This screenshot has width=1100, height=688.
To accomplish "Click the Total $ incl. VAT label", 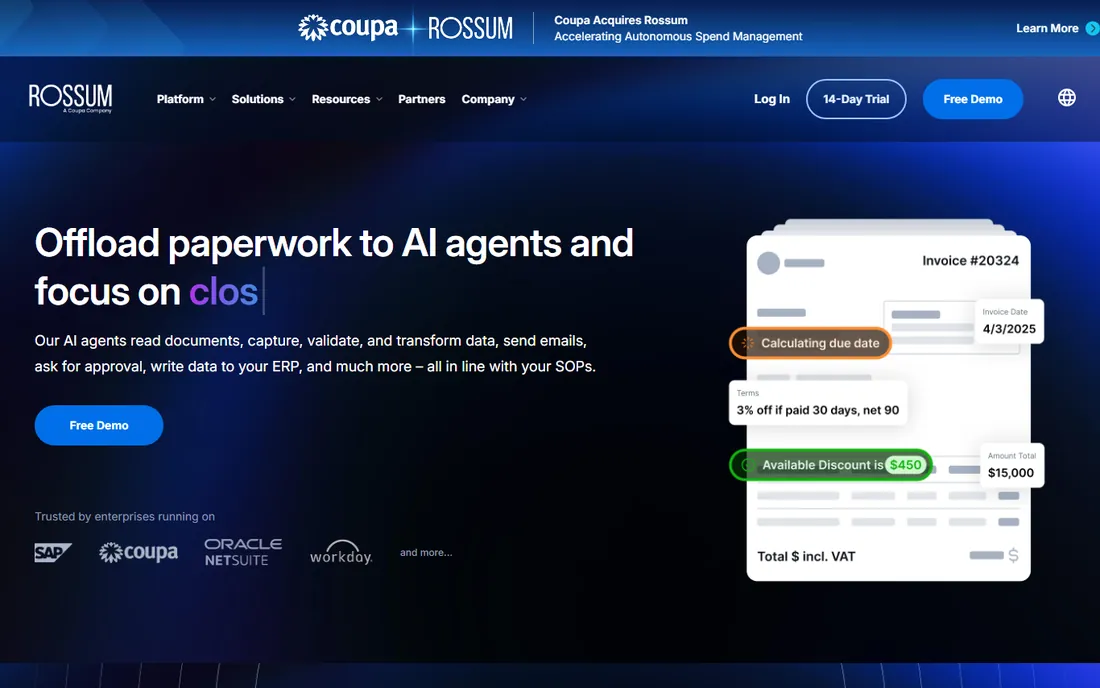I will click(806, 556).
